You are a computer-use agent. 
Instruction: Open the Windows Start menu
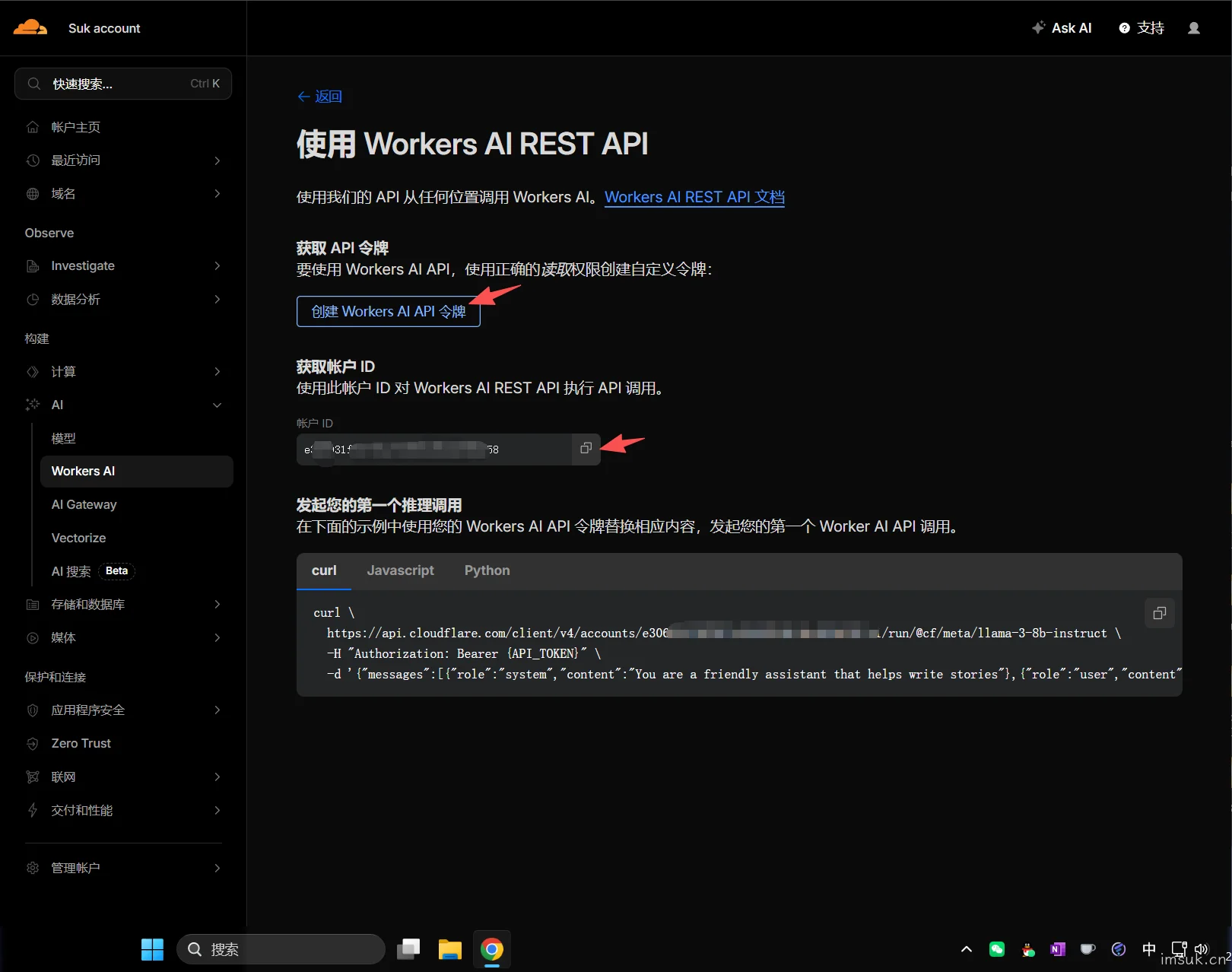click(x=152, y=949)
